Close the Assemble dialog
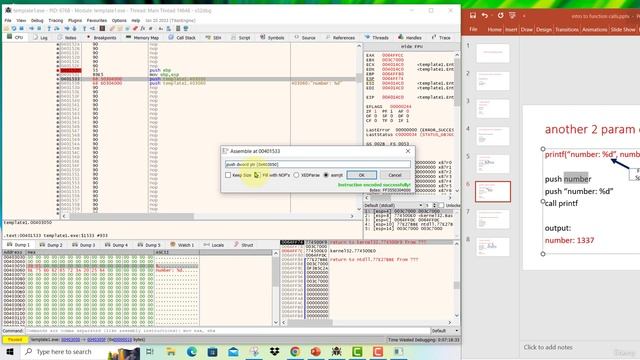Screen dimensions: 640x360 (x=408, y=151)
